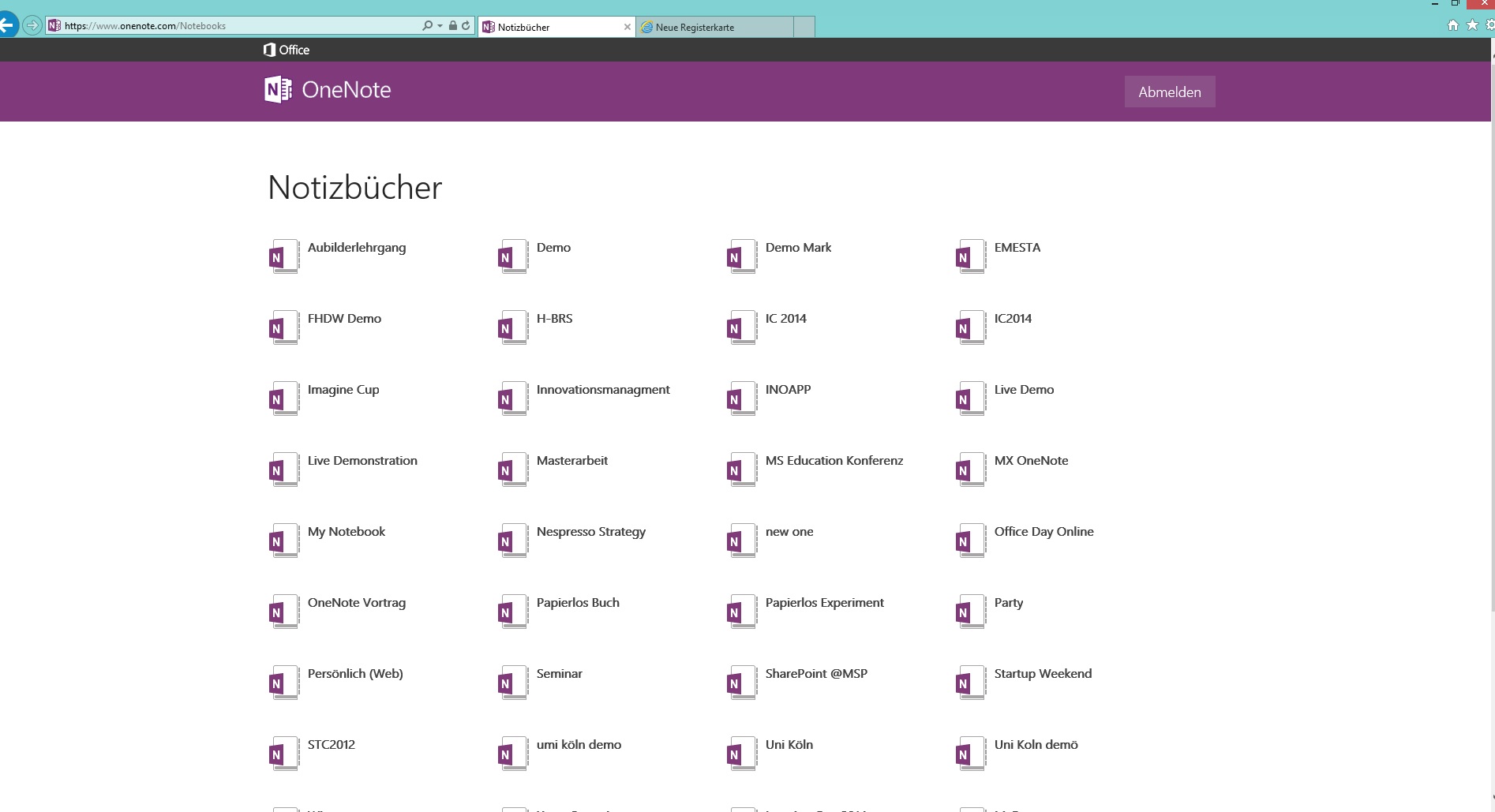
Task: Click the compatibility view icon in address bar
Action: coord(464,25)
